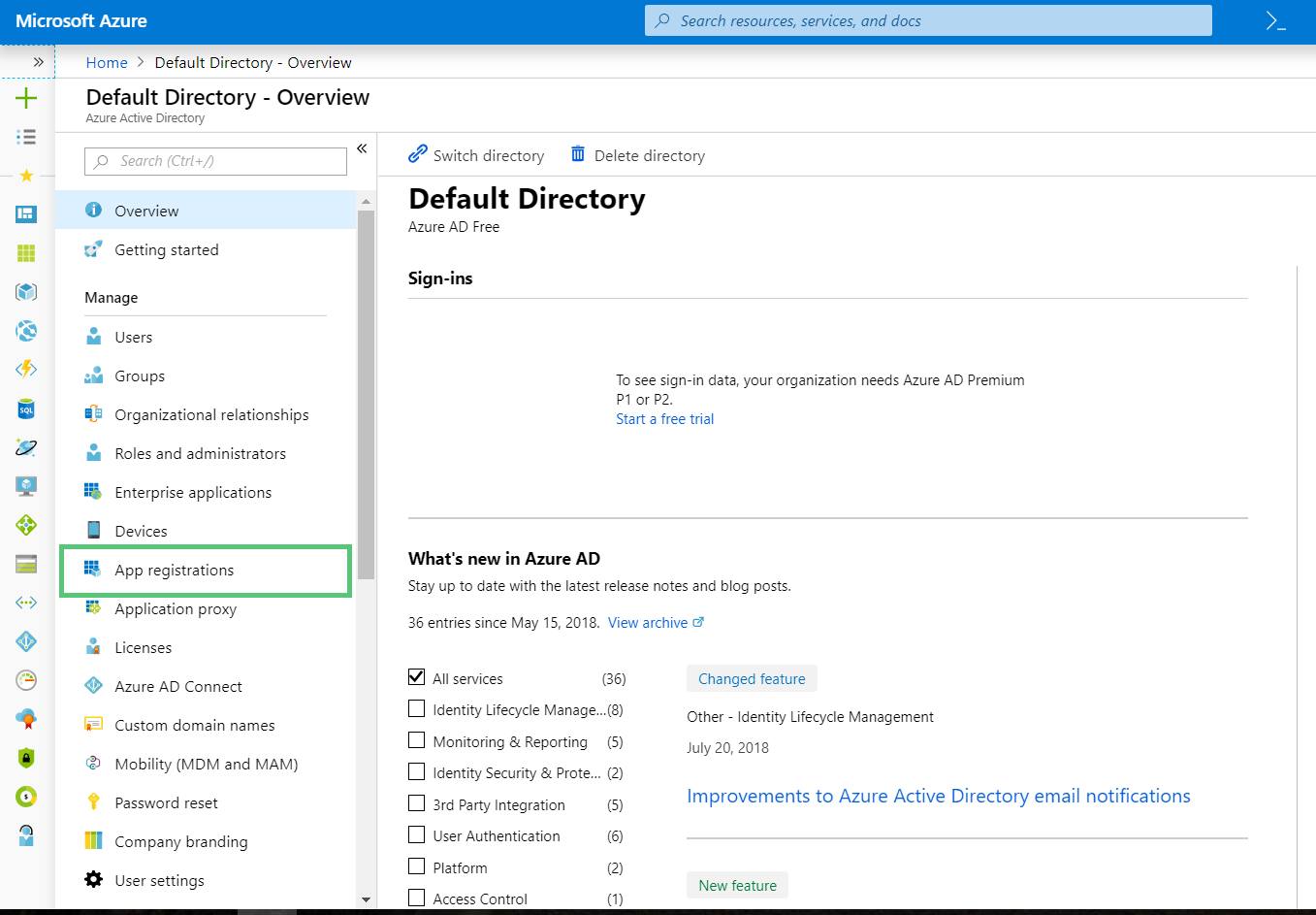Screen dimensions: 1316x915
Task: Click the Delete directory trash icon
Action: 578,154
